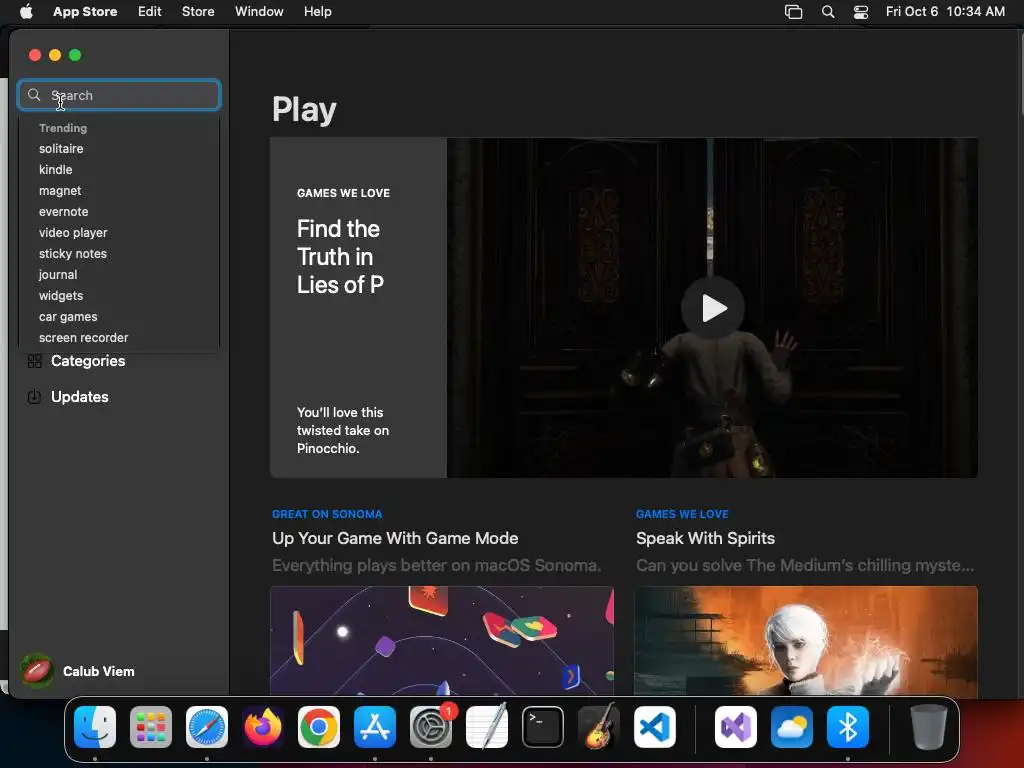This screenshot has width=1024, height=768.
Task: Click the magnifier icon in the search field
Action: [34, 95]
